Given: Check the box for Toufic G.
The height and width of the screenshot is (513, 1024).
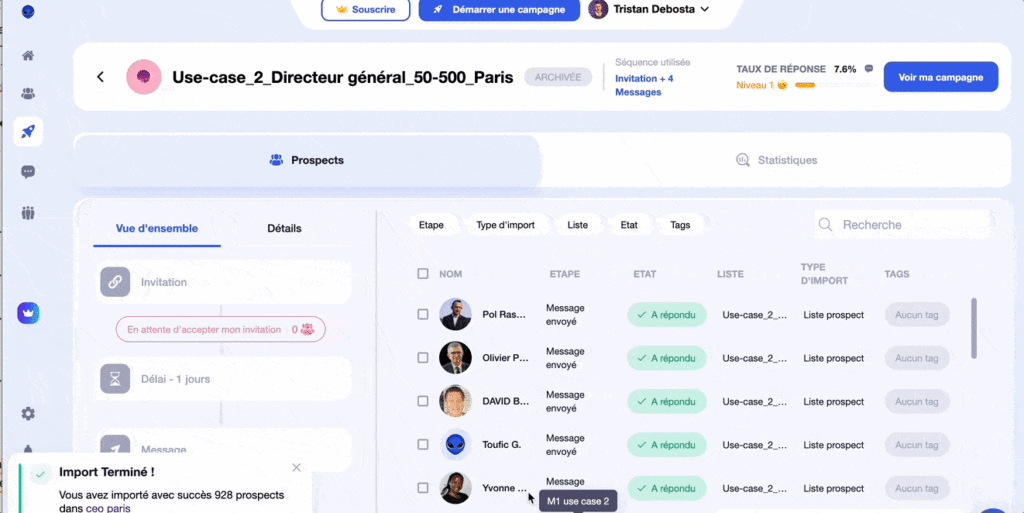Looking at the screenshot, I should point(423,444).
